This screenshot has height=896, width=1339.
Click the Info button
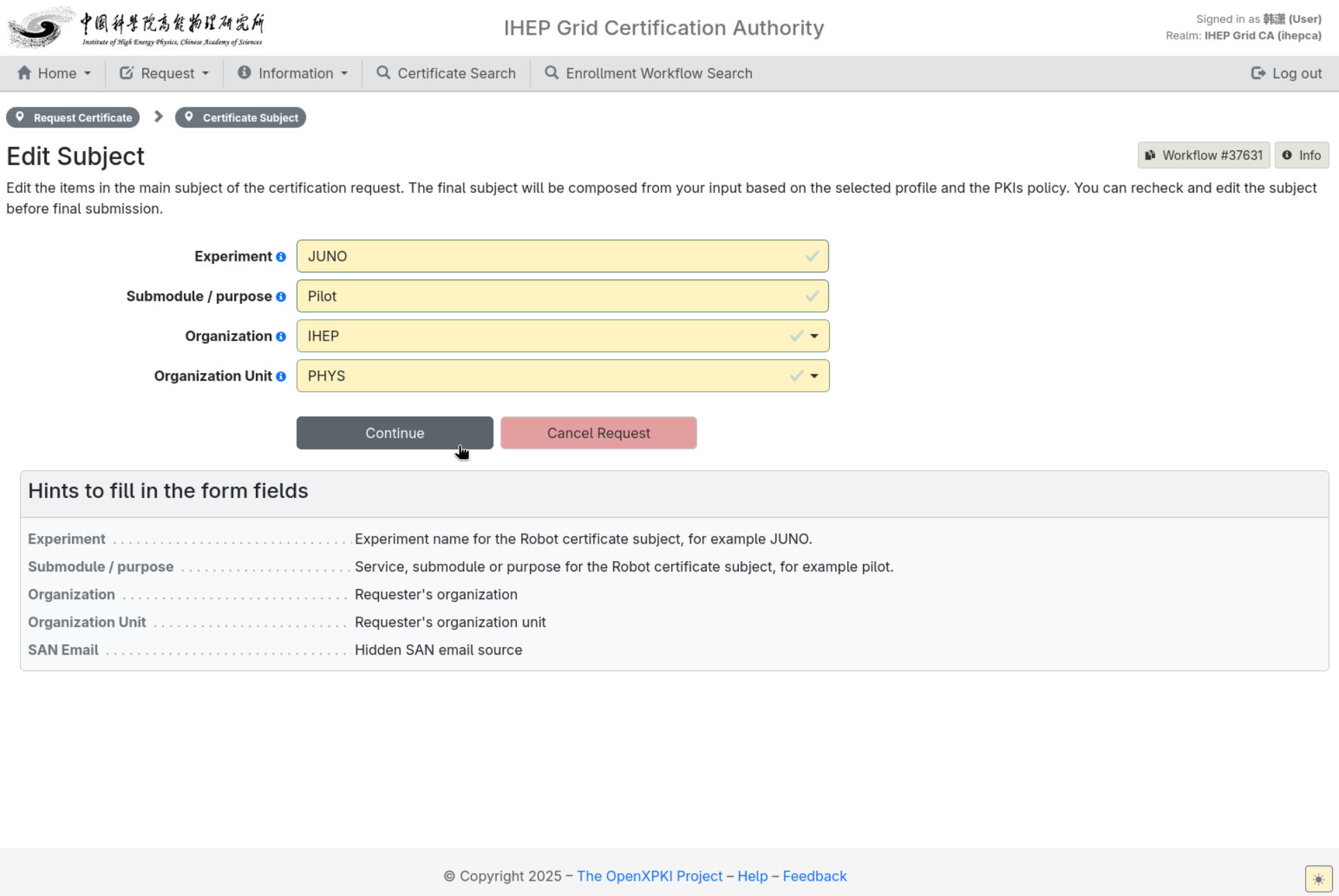point(1302,155)
